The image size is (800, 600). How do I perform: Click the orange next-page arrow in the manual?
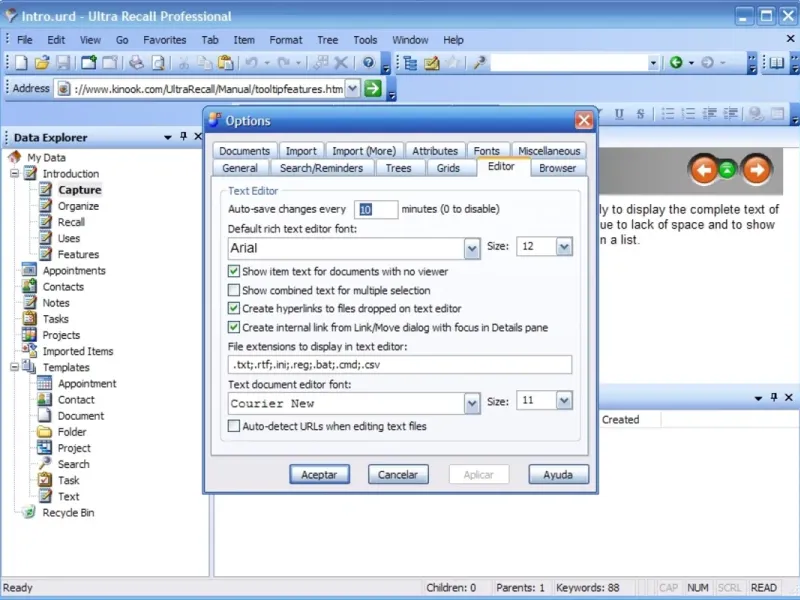coord(756,170)
